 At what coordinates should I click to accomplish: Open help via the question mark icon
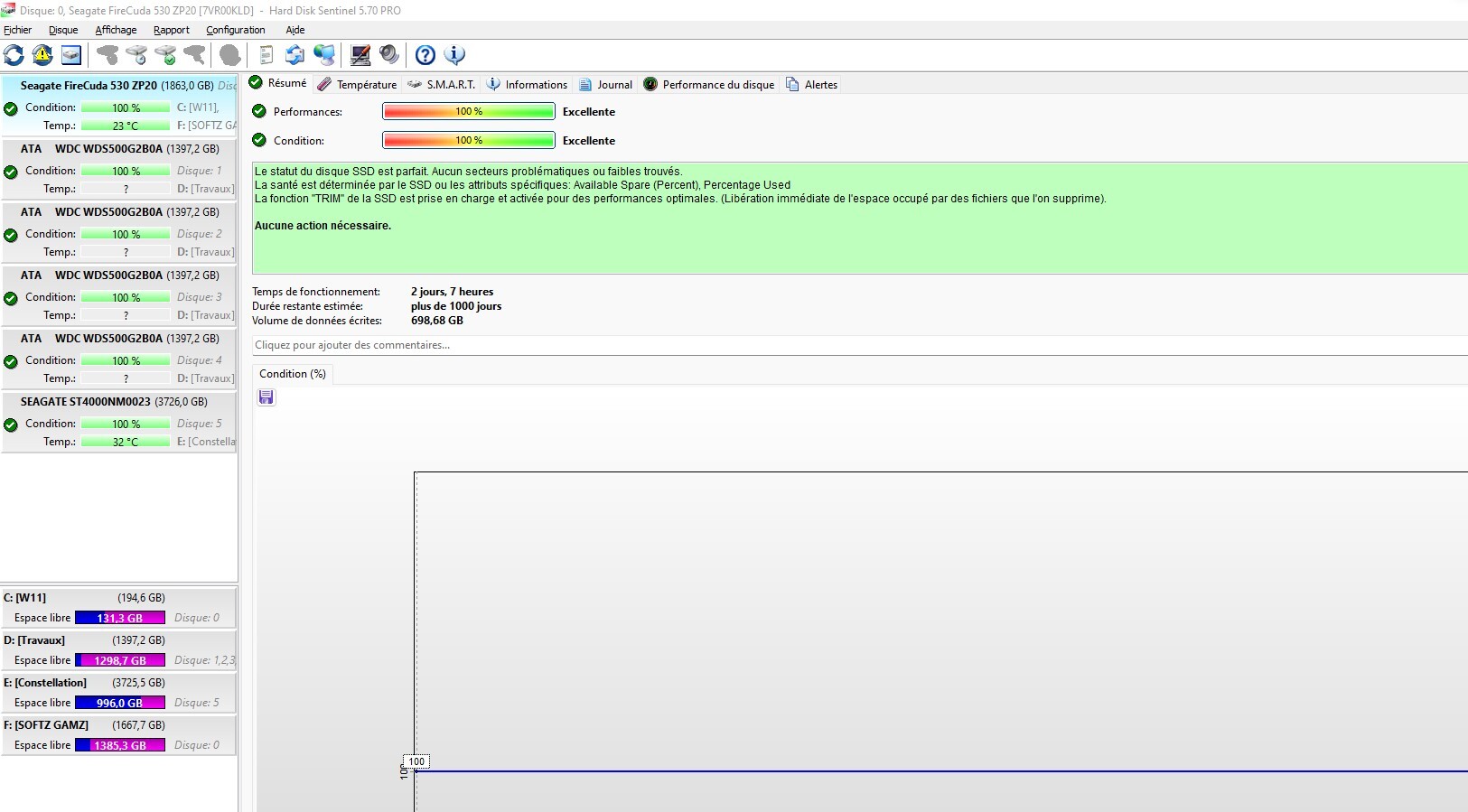(425, 55)
